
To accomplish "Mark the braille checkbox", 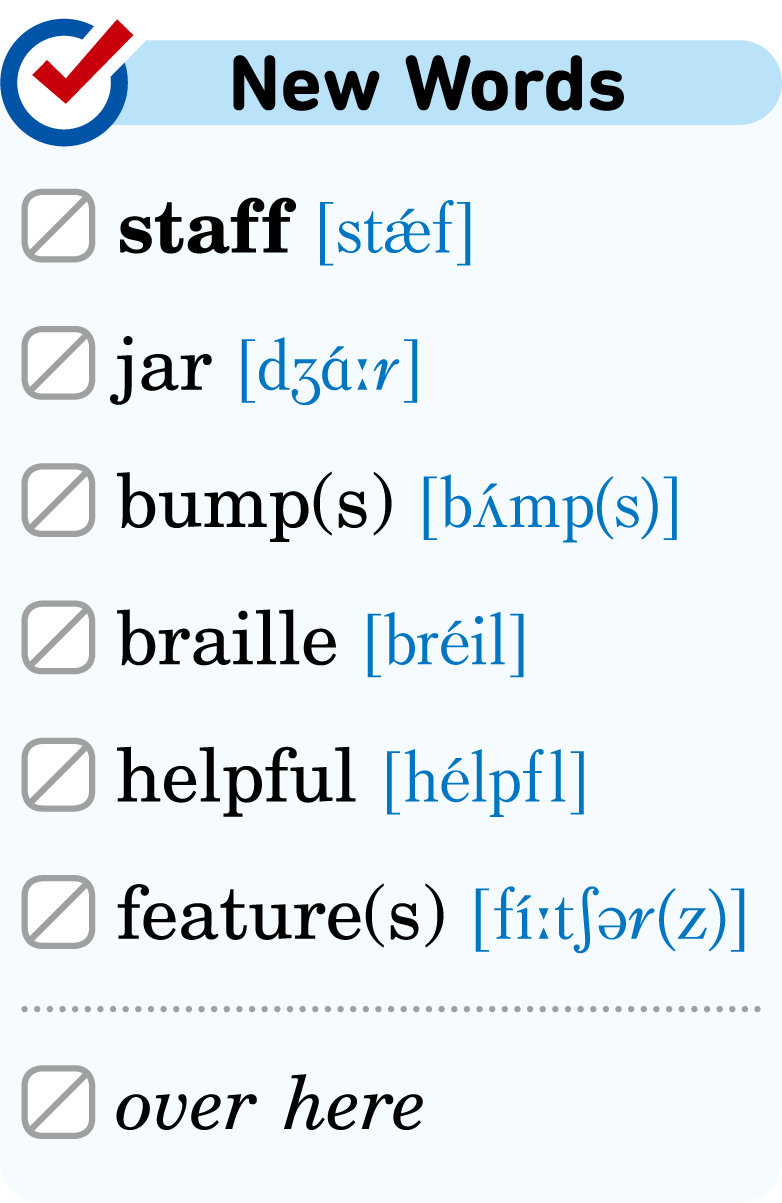I will (59, 637).
